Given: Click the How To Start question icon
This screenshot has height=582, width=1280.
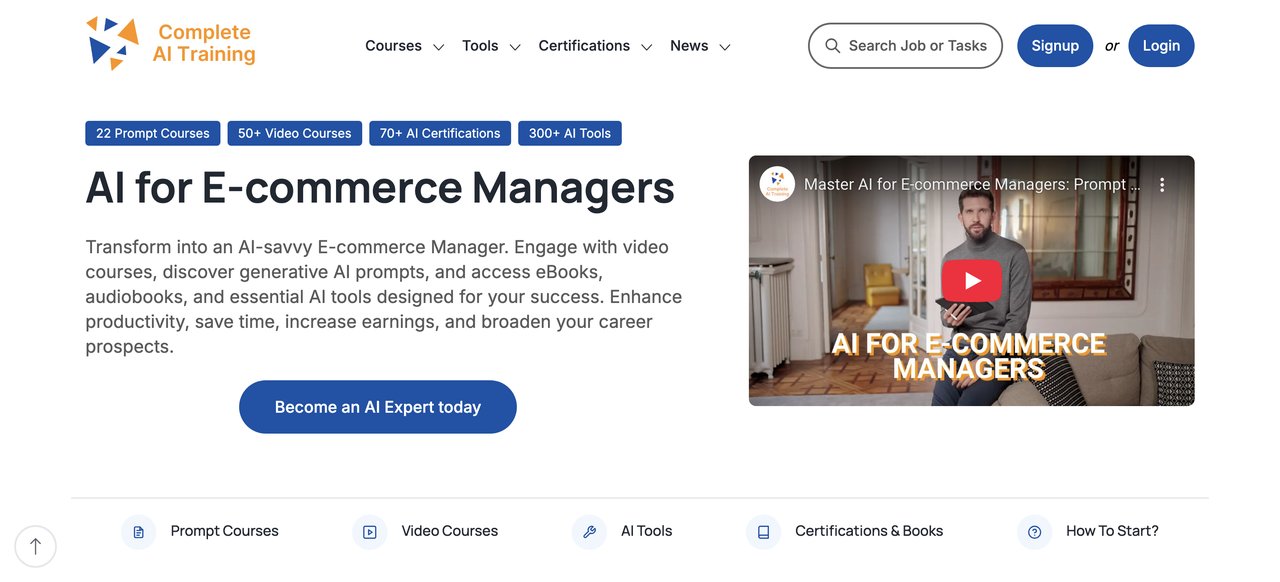Looking at the screenshot, I should pyautogui.click(x=1034, y=532).
